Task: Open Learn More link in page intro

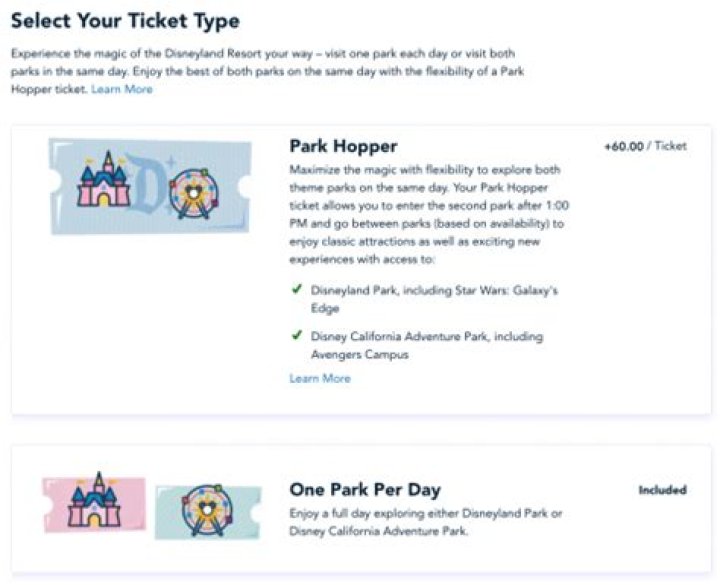Action: click(122, 89)
